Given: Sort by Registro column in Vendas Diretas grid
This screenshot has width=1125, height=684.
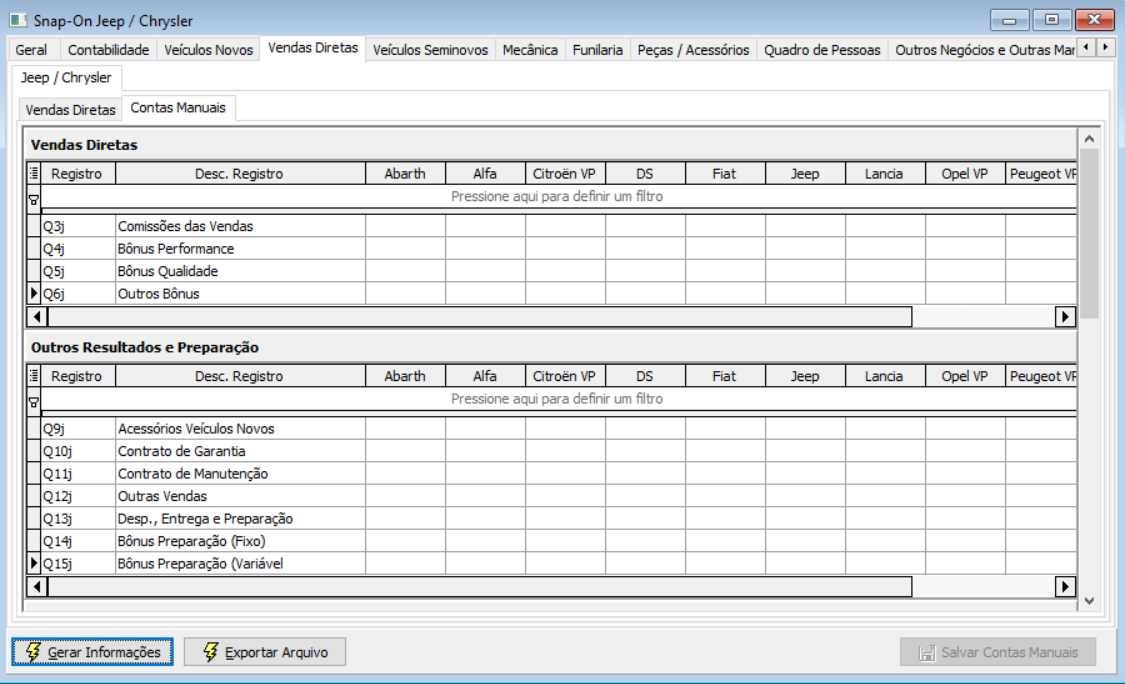Looking at the screenshot, I should 77,173.
